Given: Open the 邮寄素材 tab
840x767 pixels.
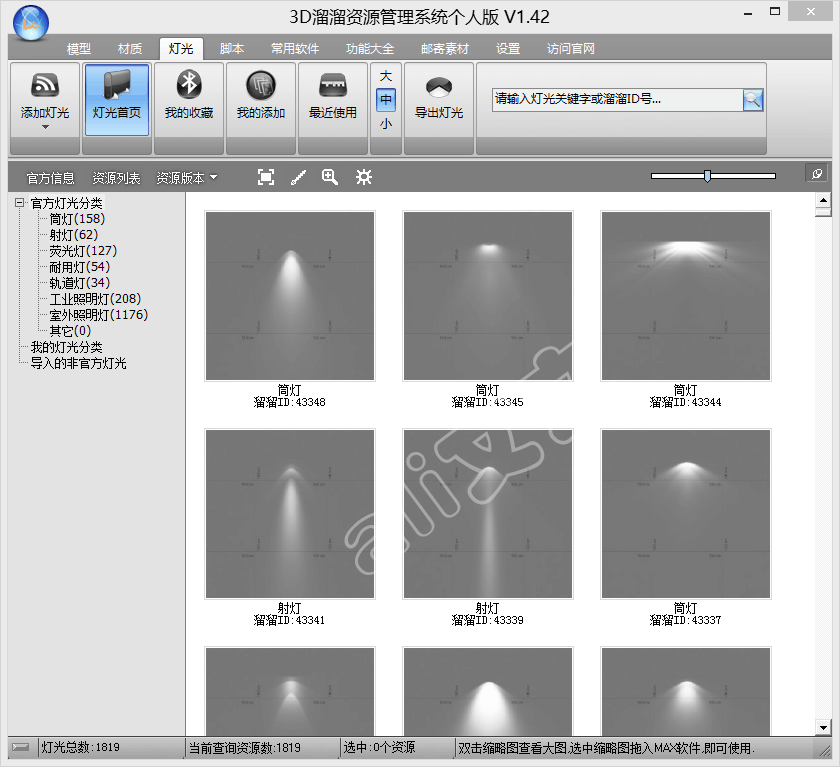Looking at the screenshot, I should (x=445, y=49).
